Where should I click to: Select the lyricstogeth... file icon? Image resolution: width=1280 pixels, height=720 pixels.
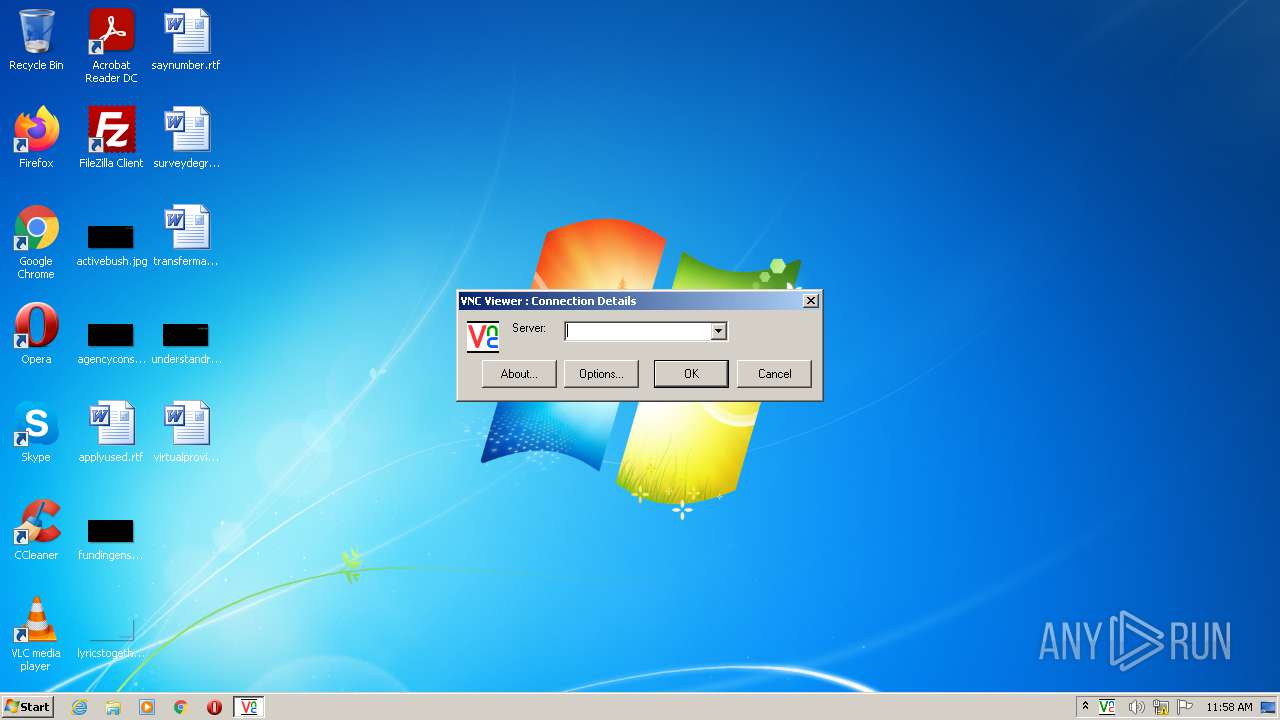pos(111,638)
